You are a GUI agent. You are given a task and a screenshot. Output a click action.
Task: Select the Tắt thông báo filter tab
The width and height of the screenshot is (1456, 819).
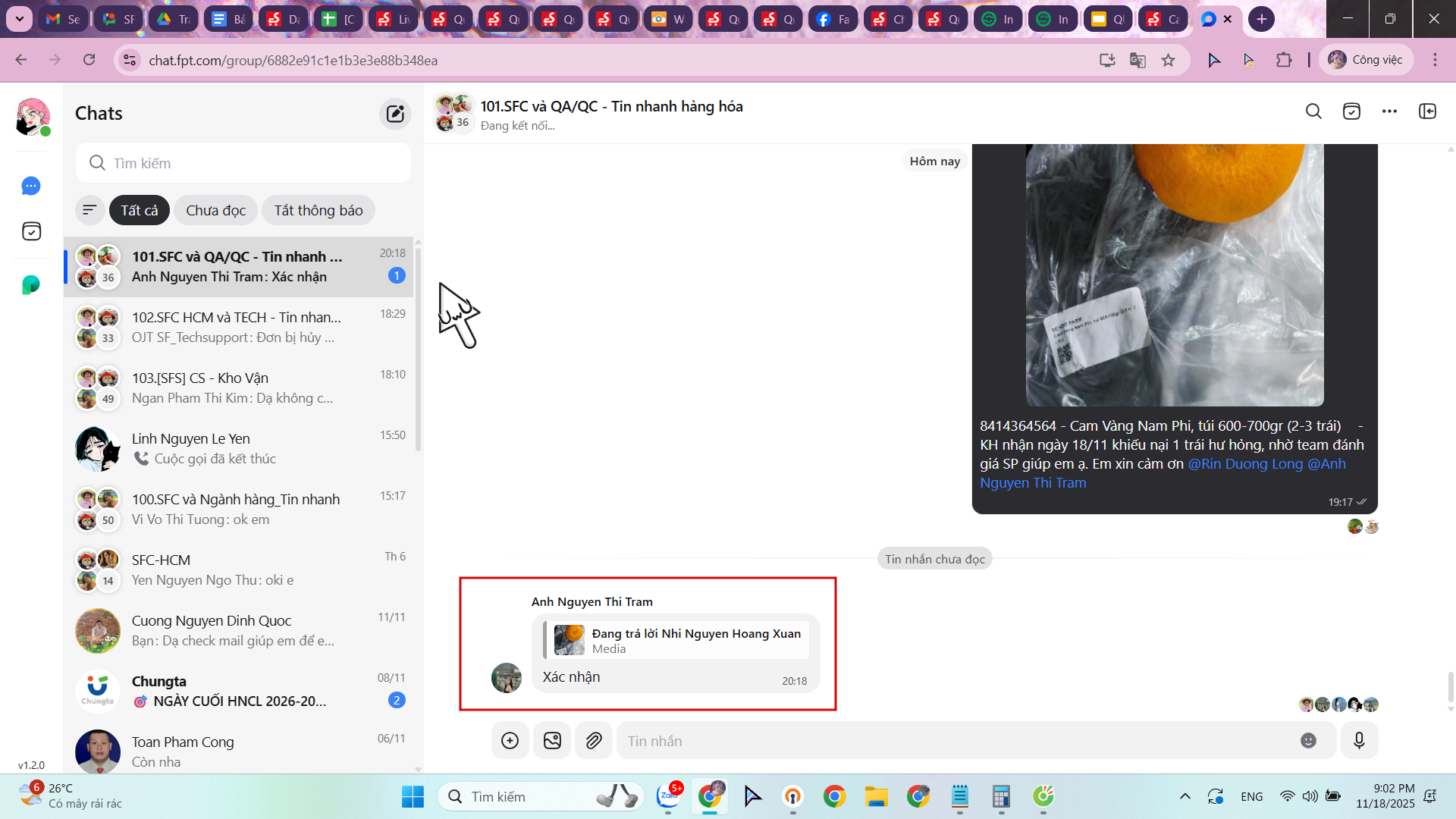[318, 211]
